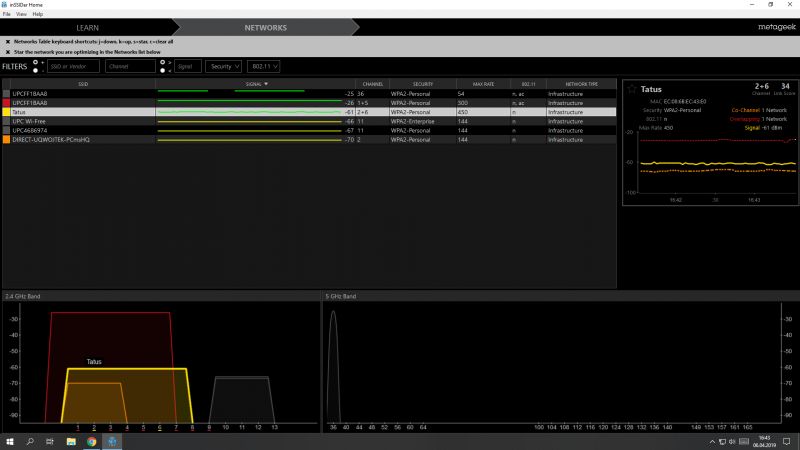Open Windows taskbar search
800x450 pixels.
coord(30,441)
